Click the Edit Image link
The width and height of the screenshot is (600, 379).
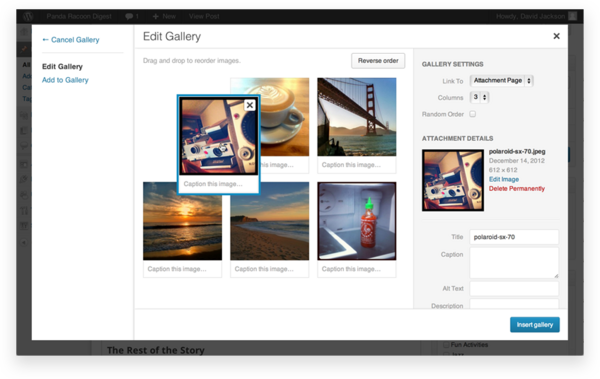click(x=504, y=179)
